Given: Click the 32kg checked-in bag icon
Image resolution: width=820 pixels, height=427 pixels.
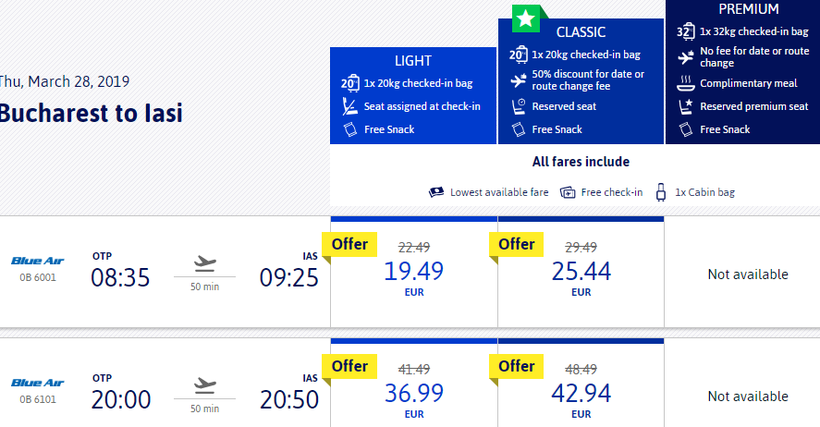Looking at the screenshot, I should tap(686, 31).
